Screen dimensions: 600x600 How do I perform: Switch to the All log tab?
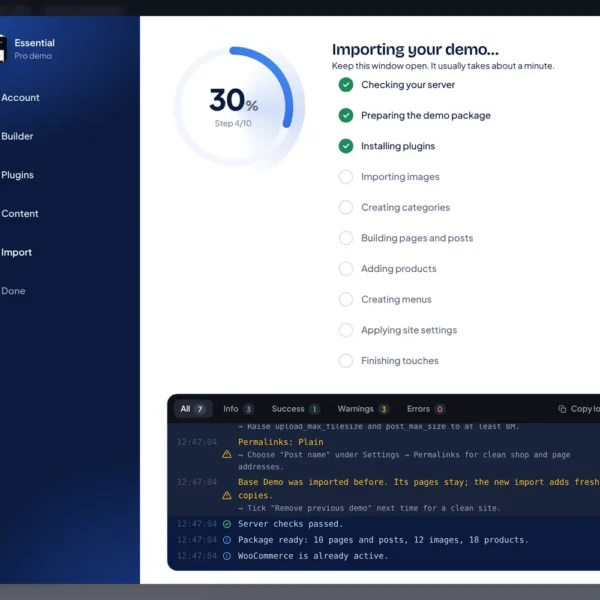(x=193, y=409)
